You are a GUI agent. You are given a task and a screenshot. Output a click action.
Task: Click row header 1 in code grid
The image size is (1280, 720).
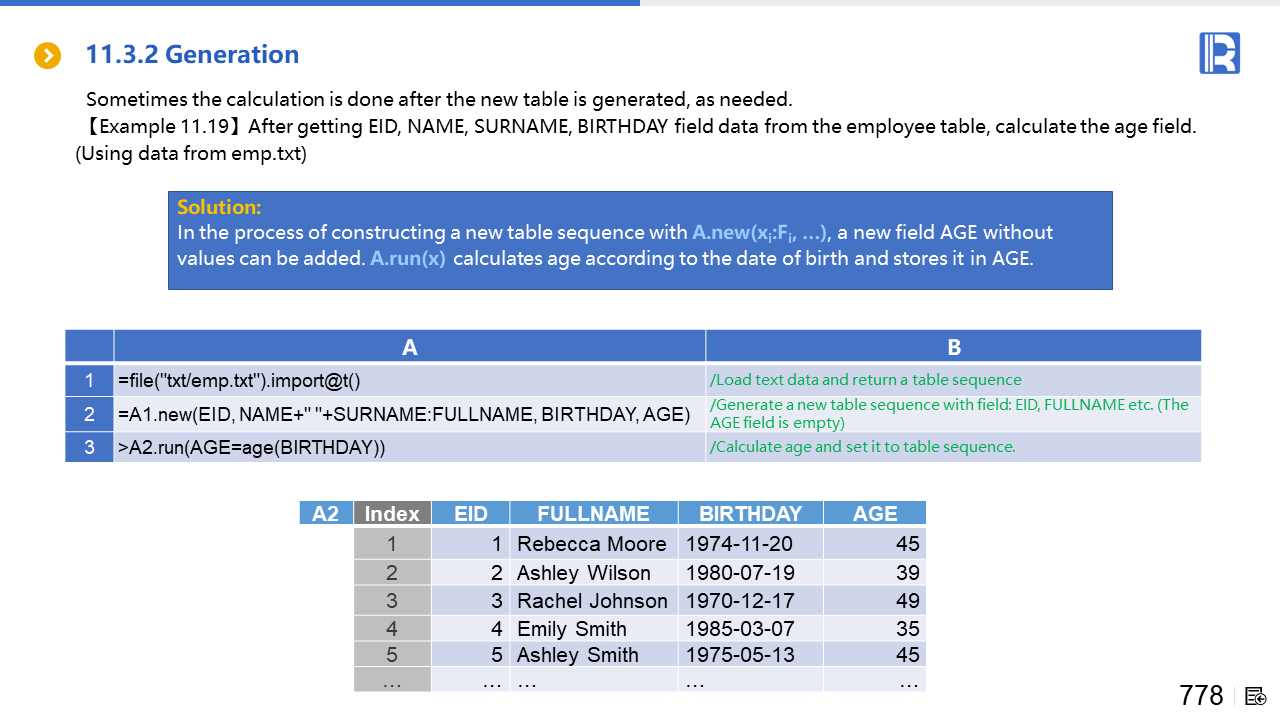[89, 381]
